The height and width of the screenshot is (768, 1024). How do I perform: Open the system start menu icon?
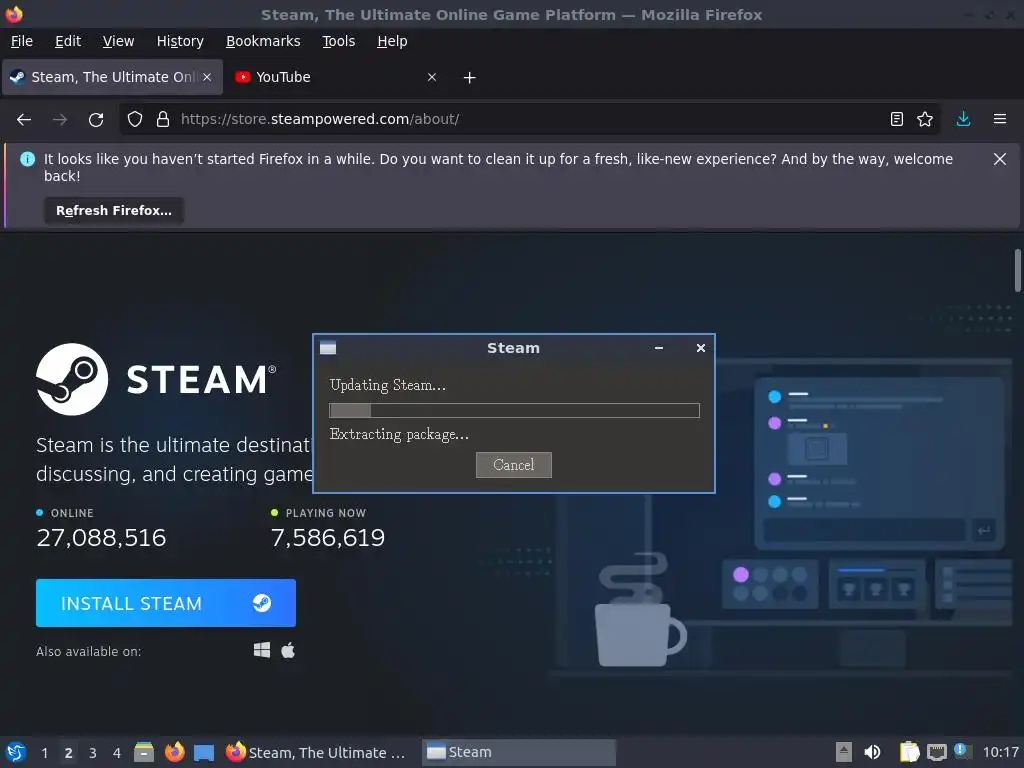pos(16,752)
